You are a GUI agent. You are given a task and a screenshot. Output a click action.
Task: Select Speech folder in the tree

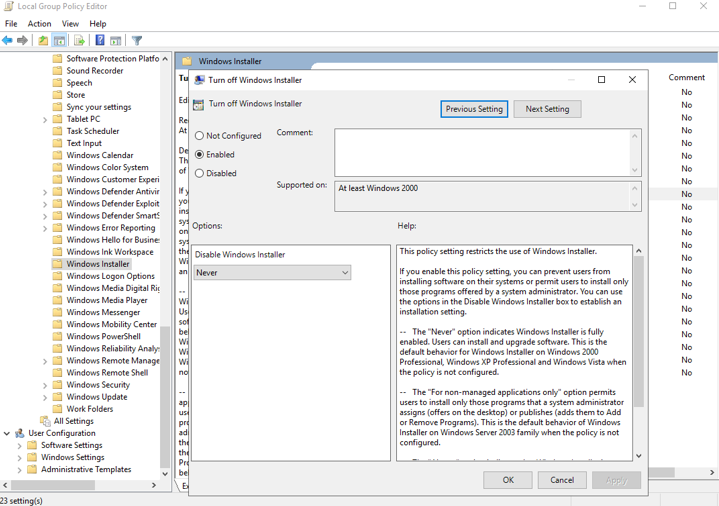[x=79, y=83]
